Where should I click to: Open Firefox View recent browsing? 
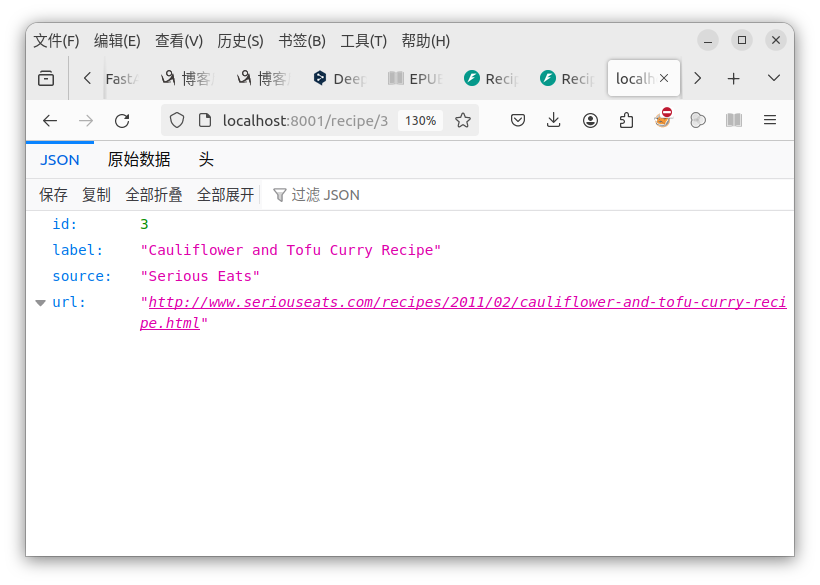pos(46,78)
